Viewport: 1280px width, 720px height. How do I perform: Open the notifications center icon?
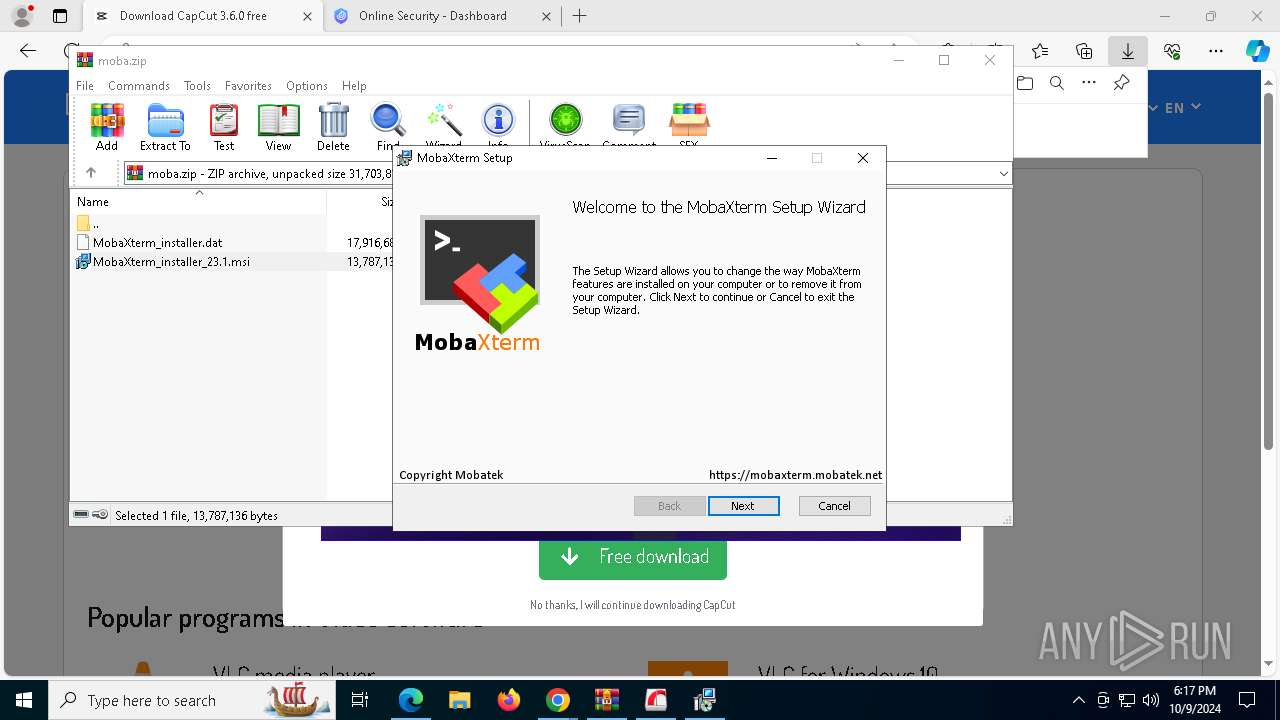1247,700
